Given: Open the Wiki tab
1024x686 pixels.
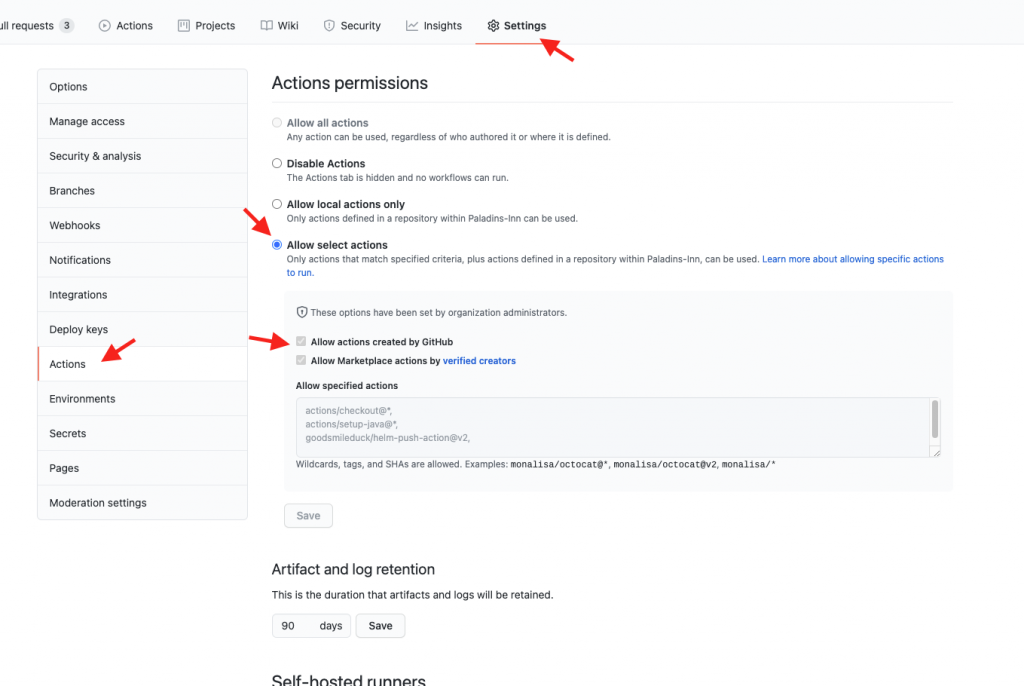Looking at the screenshot, I should tap(280, 25).
